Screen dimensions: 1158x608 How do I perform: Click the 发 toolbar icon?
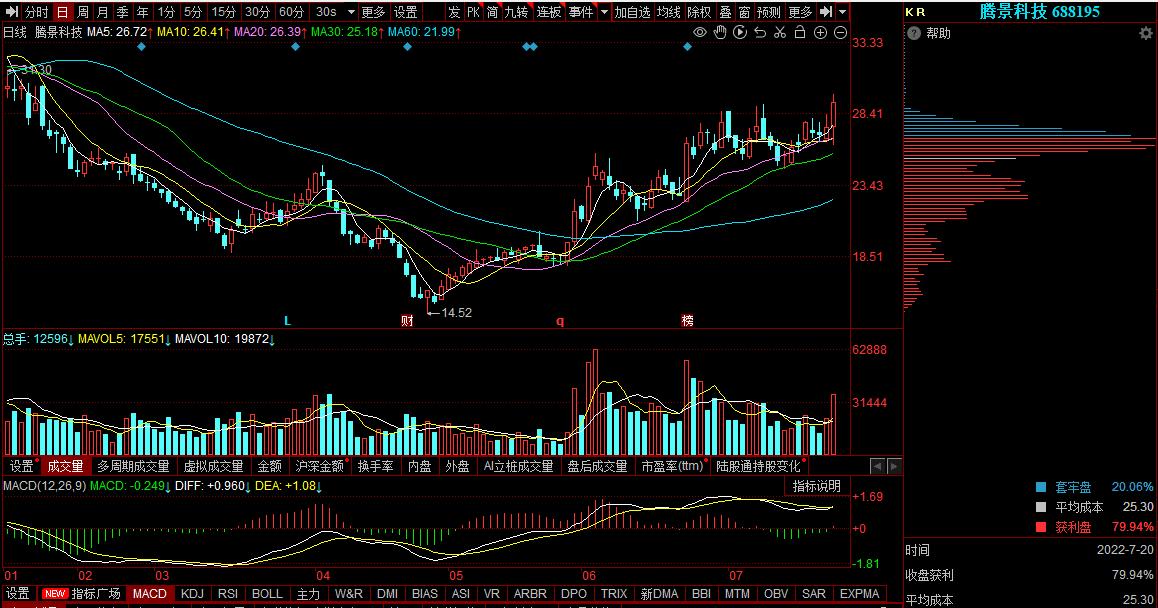[x=453, y=12]
